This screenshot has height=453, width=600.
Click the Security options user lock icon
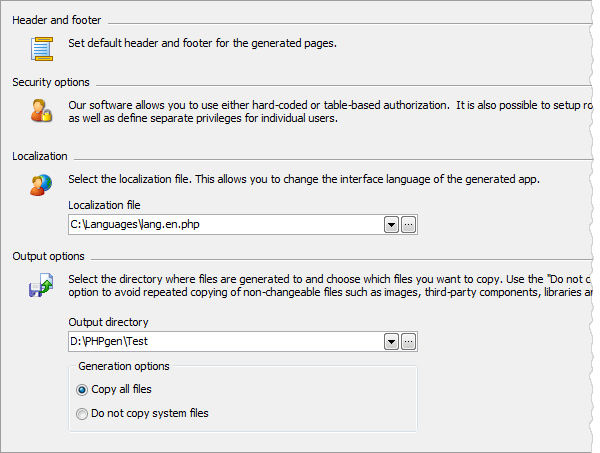pyautogui.click(x=41, y=110)
